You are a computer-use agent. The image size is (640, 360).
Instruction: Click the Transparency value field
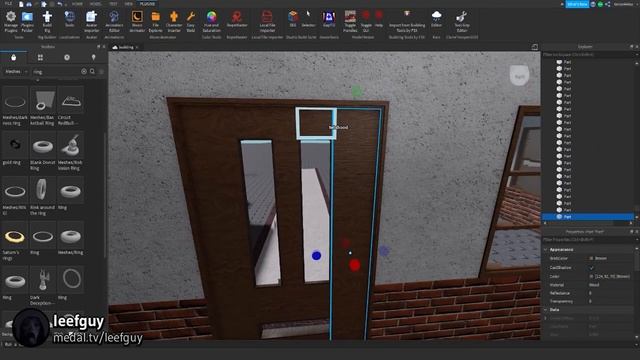[x=610, y=301]
